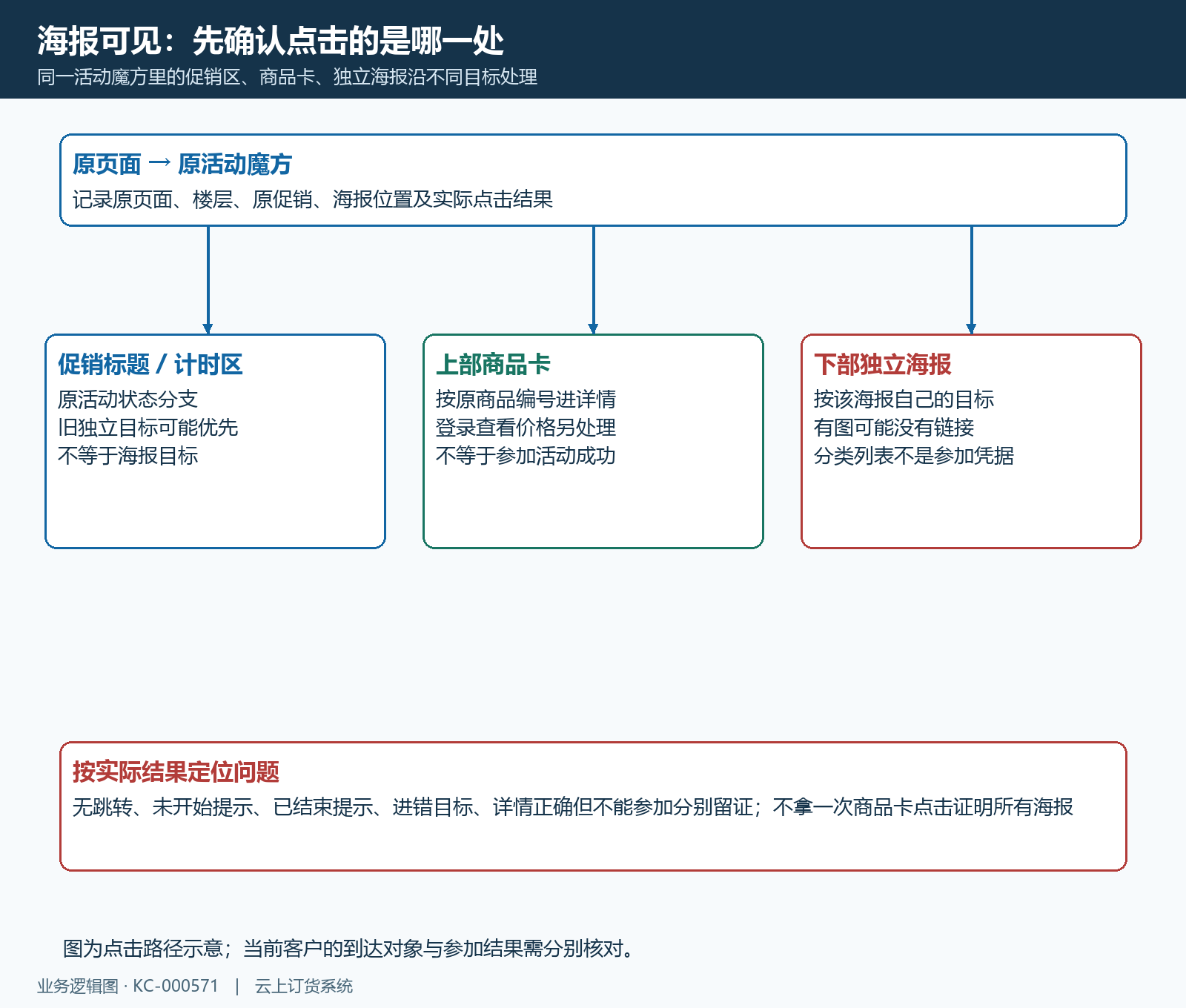The height and width of the screenshot is (1008, 1186).
Task: Select the heading 下部独立海报
Action: pos(883,364)
